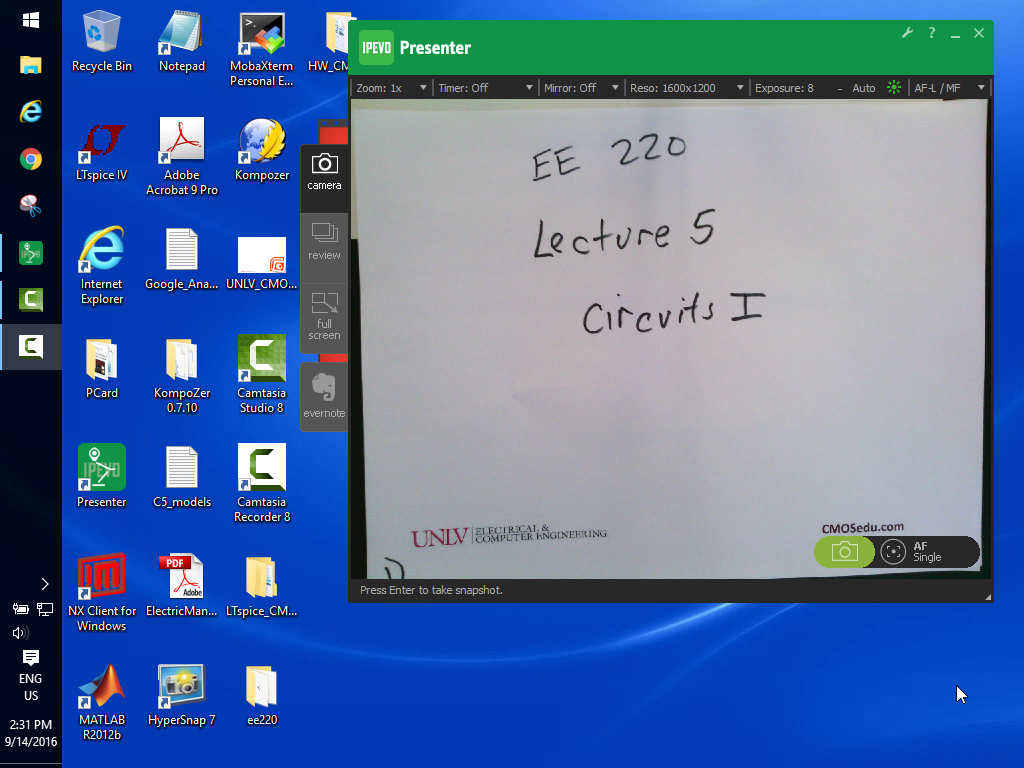Image resolution: width=1024 pixels, height=768 pixels.
Task: Open Snipping Tool from taskbar
Action: 31,206
